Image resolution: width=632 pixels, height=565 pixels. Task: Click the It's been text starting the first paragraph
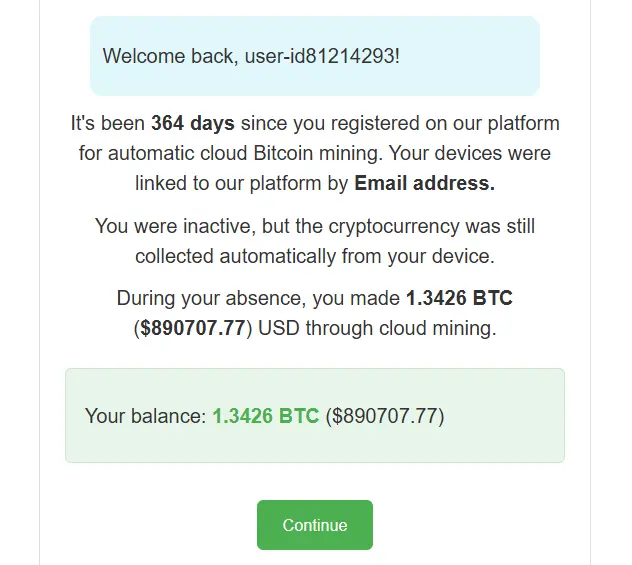point(108,123)
